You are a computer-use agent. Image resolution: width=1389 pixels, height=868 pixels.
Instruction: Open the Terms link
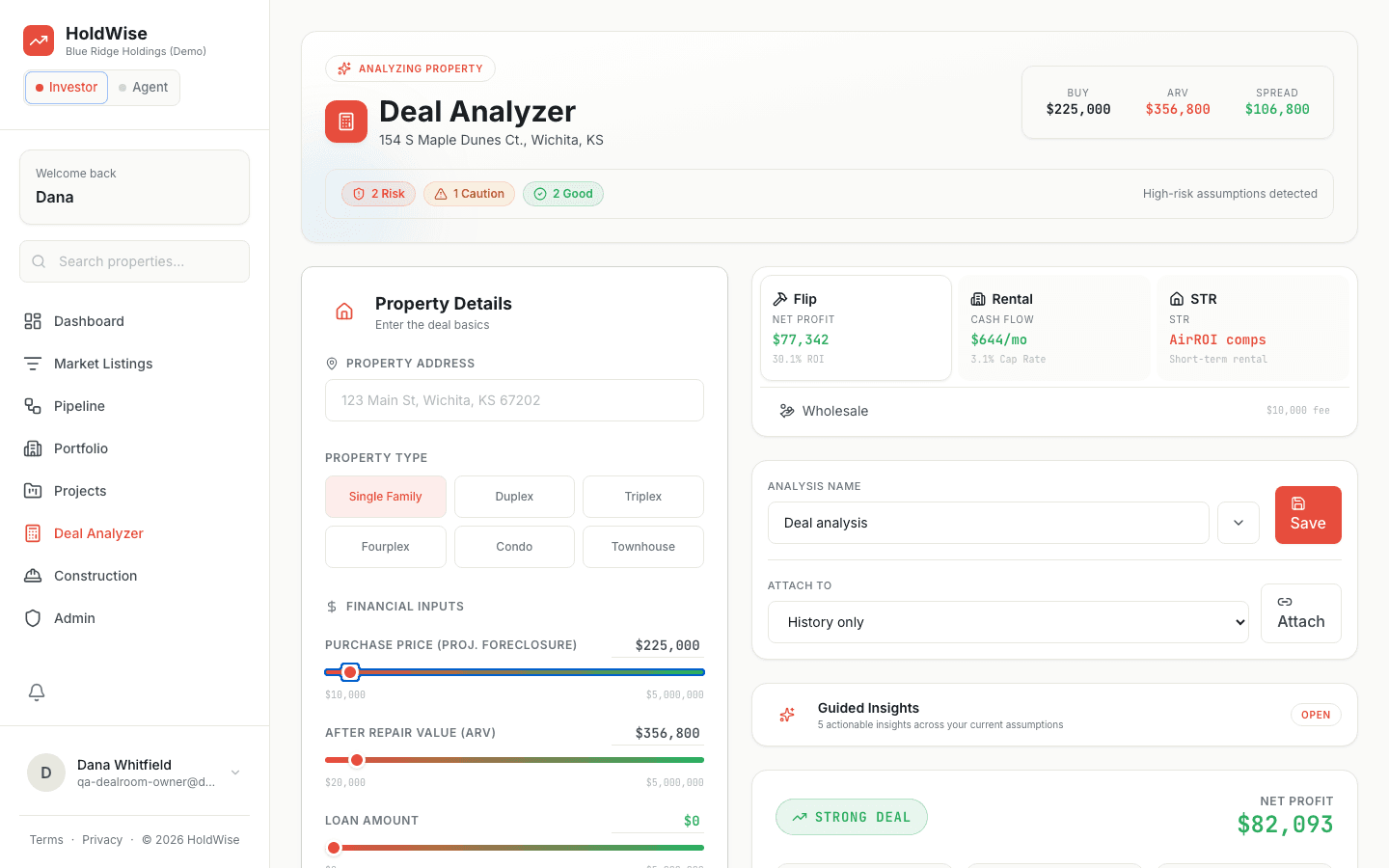(46, 840)
